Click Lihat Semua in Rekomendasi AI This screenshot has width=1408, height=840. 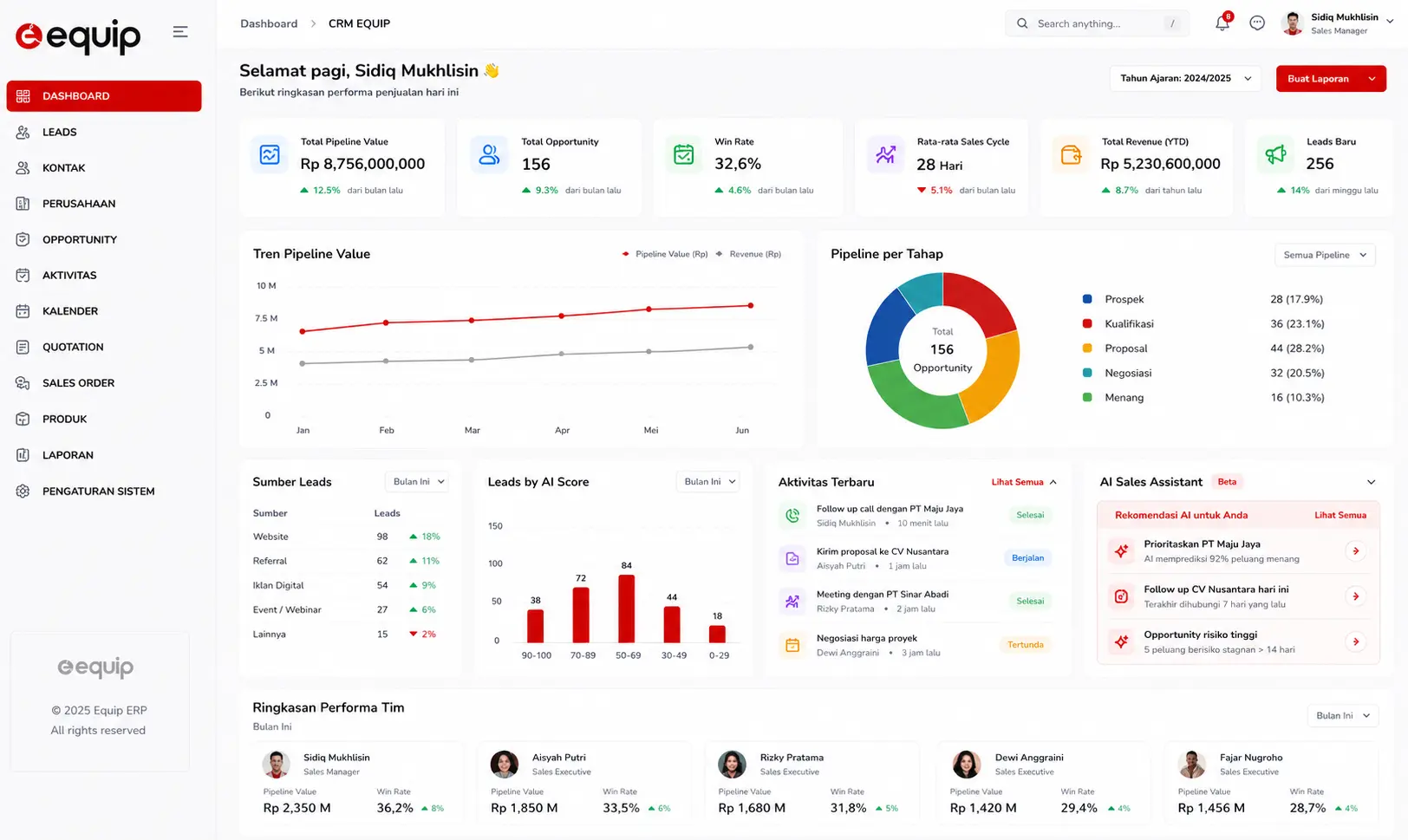pos(1340,515)
